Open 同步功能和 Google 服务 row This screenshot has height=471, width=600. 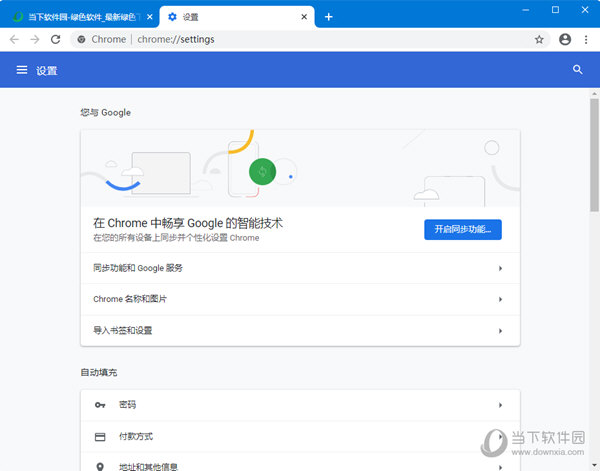coord(300,268)
